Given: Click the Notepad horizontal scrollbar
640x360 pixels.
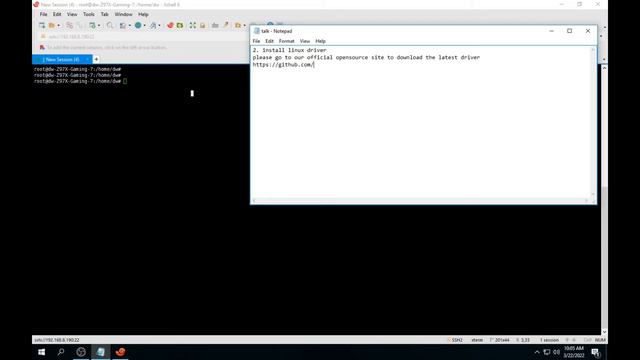Looking at the screenshot, I should [x=420, y=200].
